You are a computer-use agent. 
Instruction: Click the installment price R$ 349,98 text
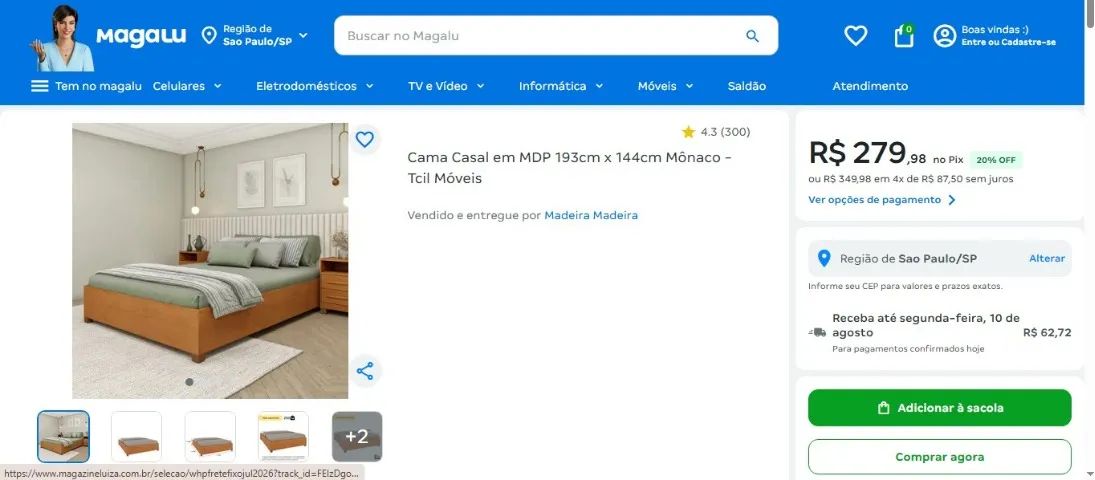(911, 179)
